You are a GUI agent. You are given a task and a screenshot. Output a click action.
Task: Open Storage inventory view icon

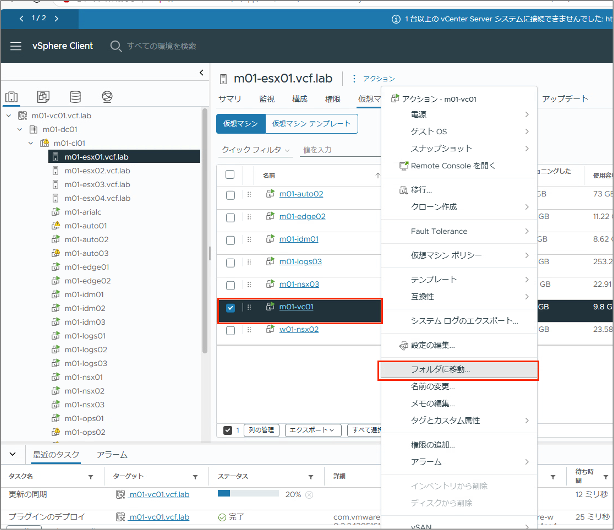pos(75,96)
